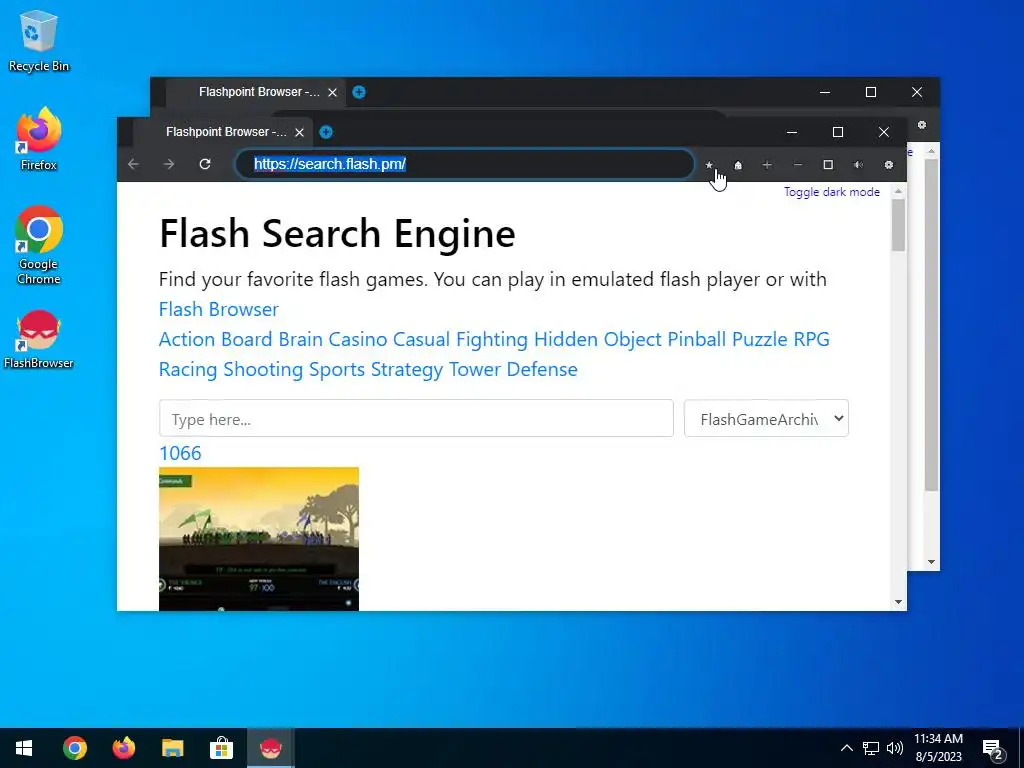Go to home page via house icon
The height and width of the screenshot is (768, 1024).
(x=738, y=165)
